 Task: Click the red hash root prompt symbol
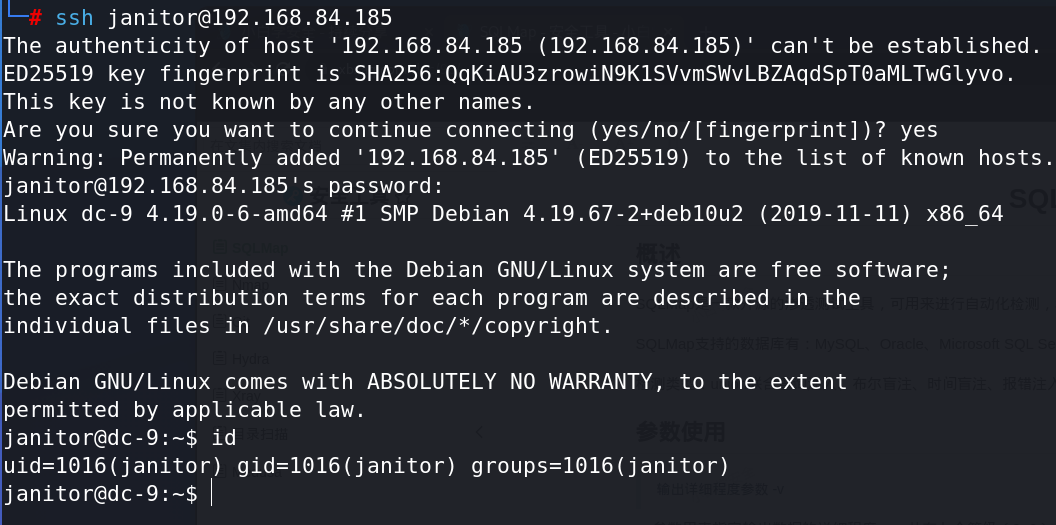click(36, 18)
